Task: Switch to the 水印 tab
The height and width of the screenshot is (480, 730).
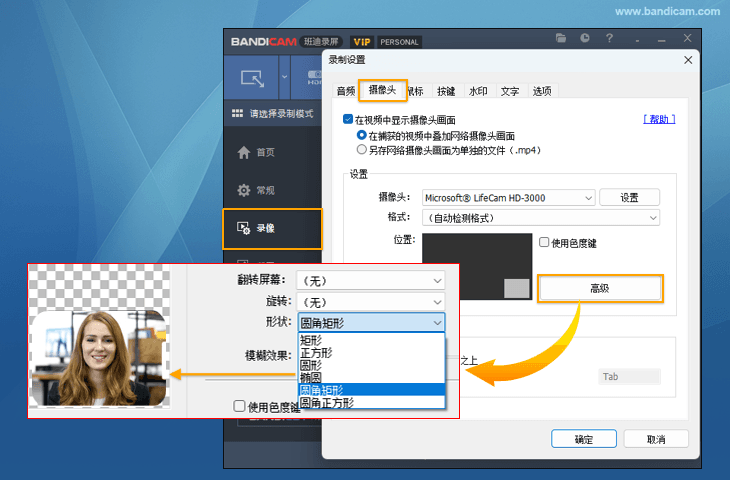Action: (x=478, y=91)
